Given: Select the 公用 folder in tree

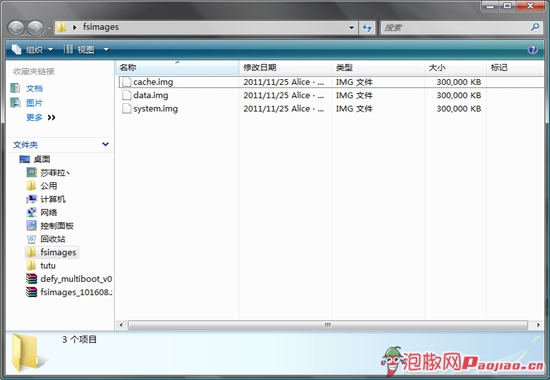Looking at the screenshot, I should [x=49, y=186].
